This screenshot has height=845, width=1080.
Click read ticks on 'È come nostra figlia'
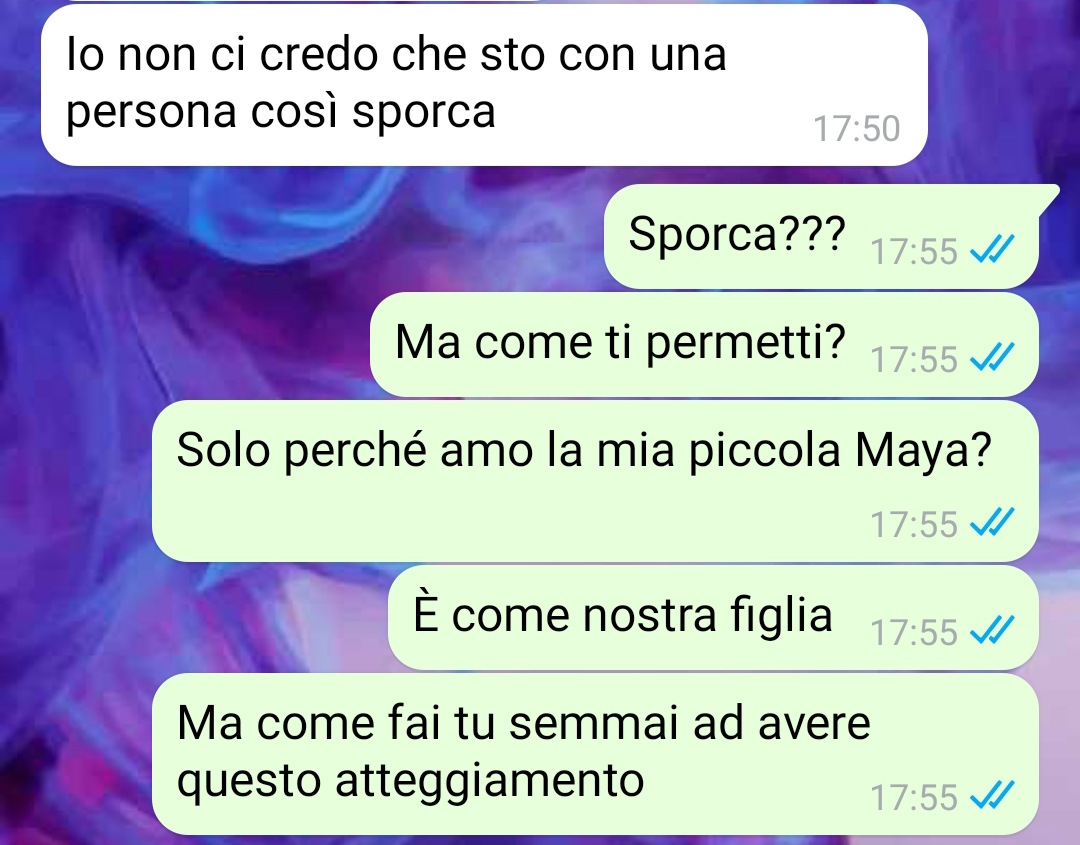[x=992, y=630]
